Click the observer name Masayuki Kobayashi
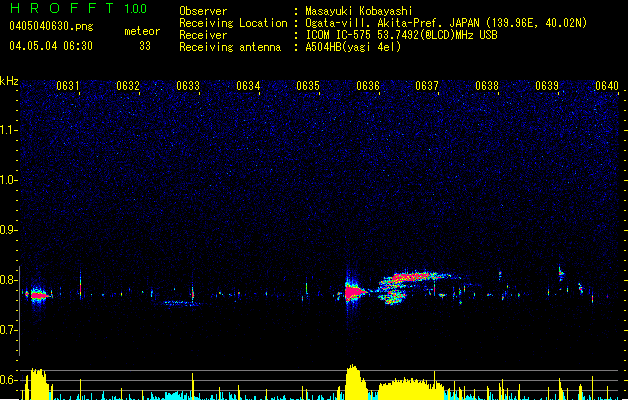 click(x=359, y=11)
